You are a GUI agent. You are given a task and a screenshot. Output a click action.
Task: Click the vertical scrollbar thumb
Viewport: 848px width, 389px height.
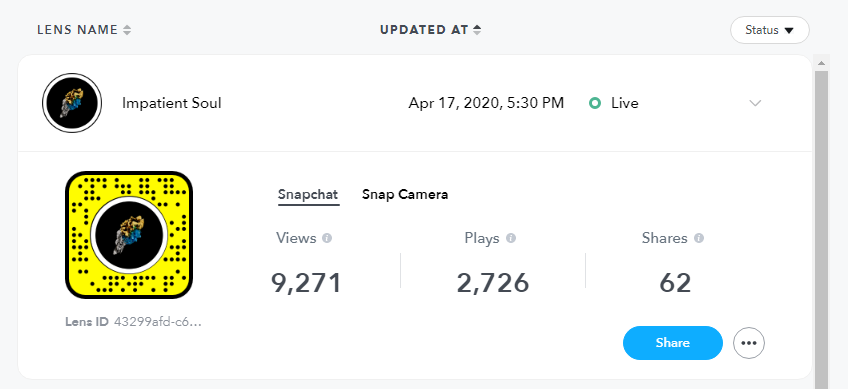[821, 229]
